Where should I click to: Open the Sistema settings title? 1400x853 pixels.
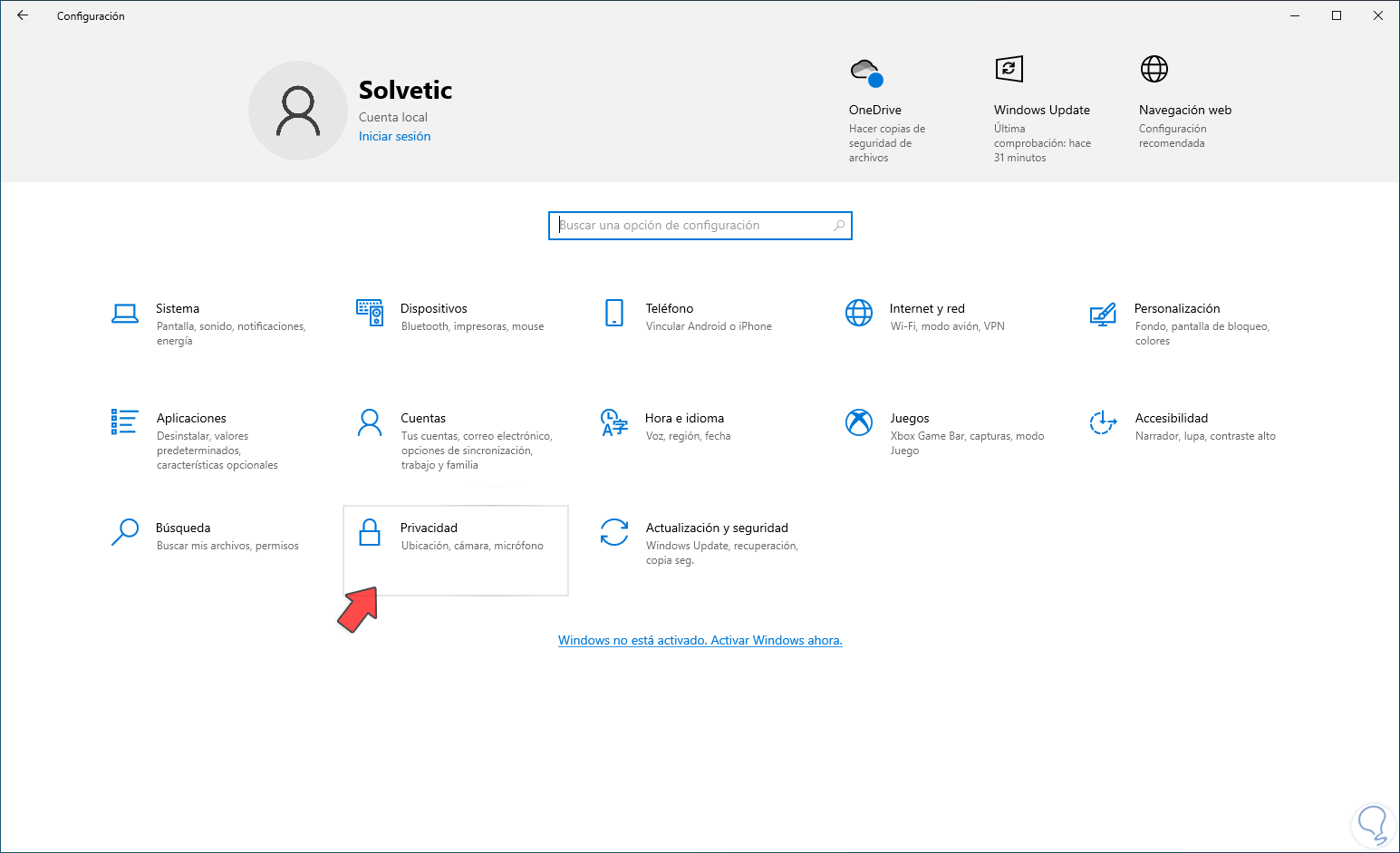(178, 309)
